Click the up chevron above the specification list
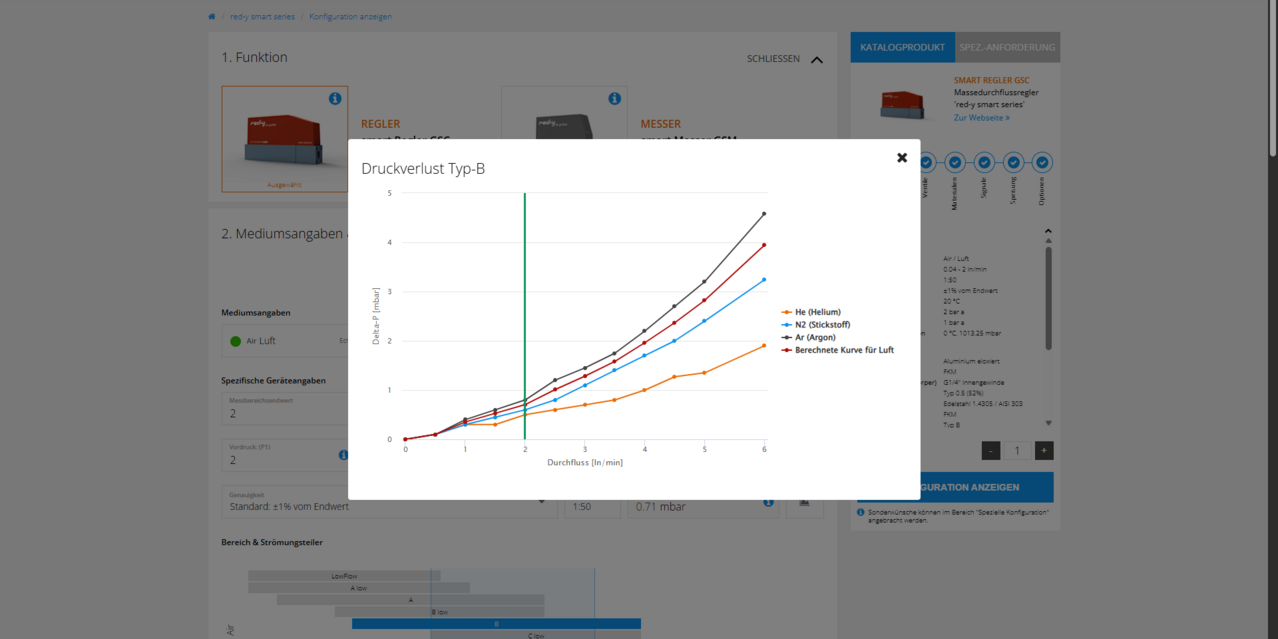 pyautogui.click(x=1048, y=231)
